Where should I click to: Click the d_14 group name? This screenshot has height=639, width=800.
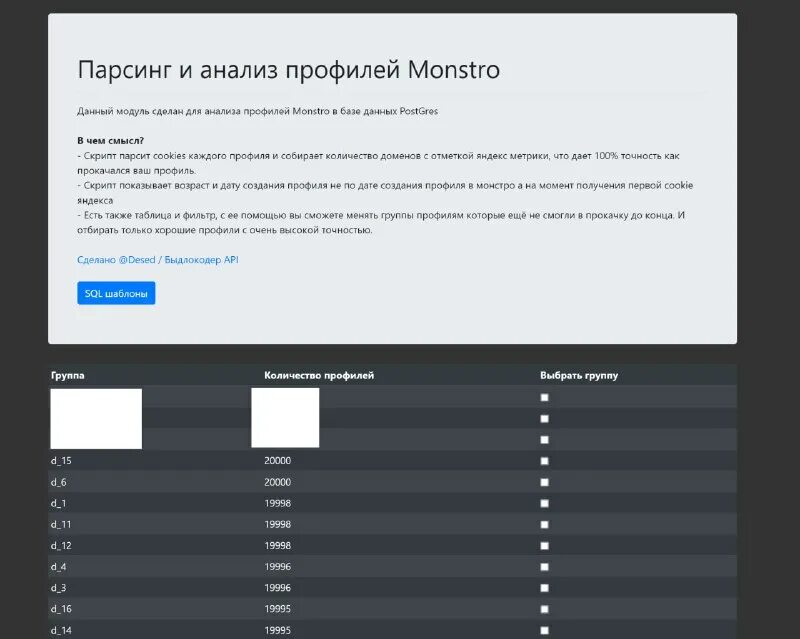(61, 630)
